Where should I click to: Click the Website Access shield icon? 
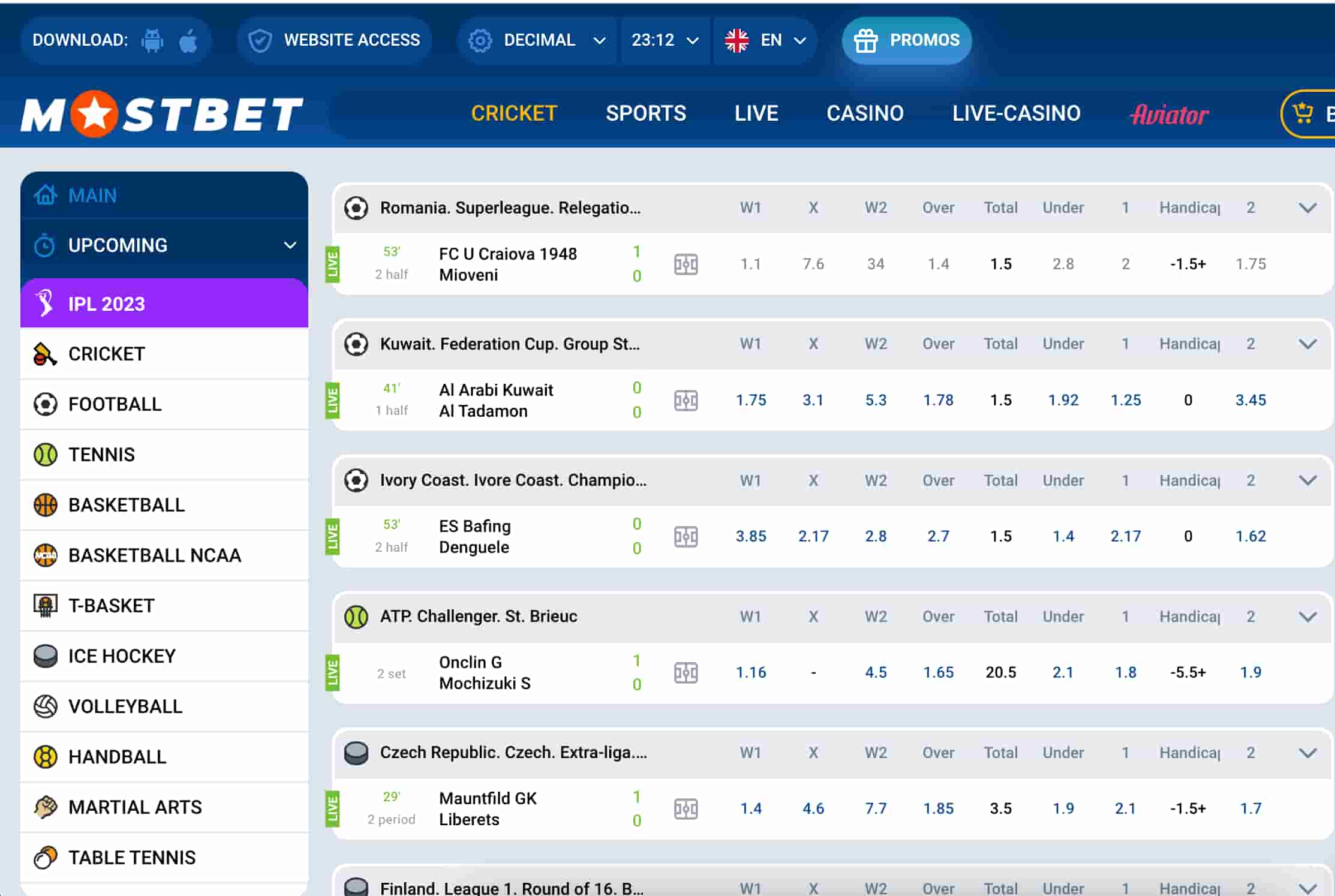point(260,40)
